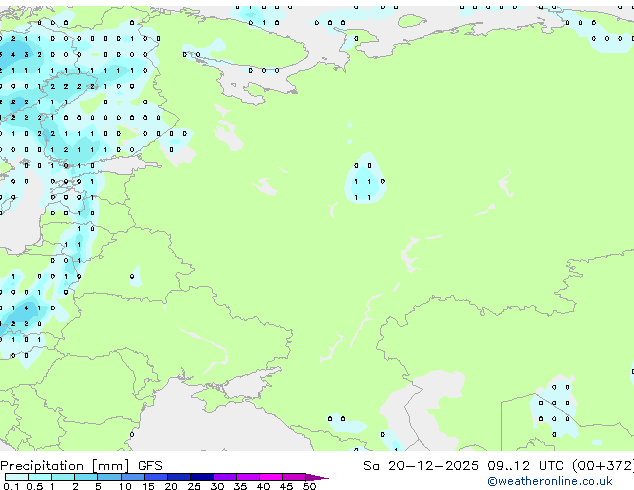The image size is (634, 490).
Task: Click legend value label '10'
Action: [x=125, y=486]
